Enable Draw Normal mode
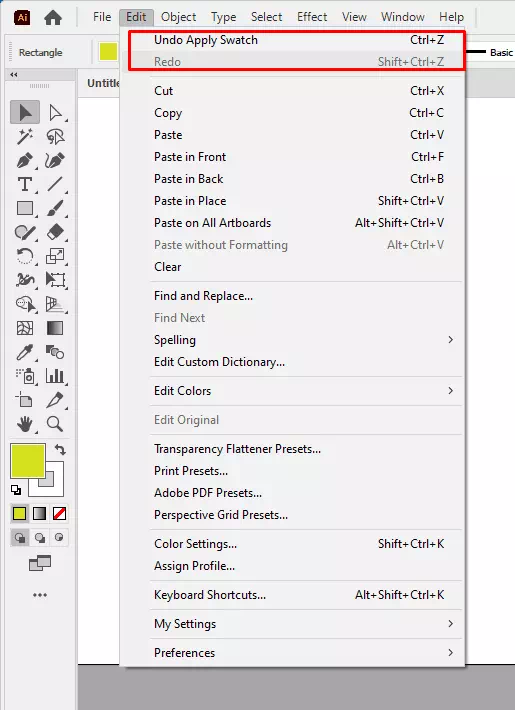Viewport: 515px width, 710px height. click(20, 537)
